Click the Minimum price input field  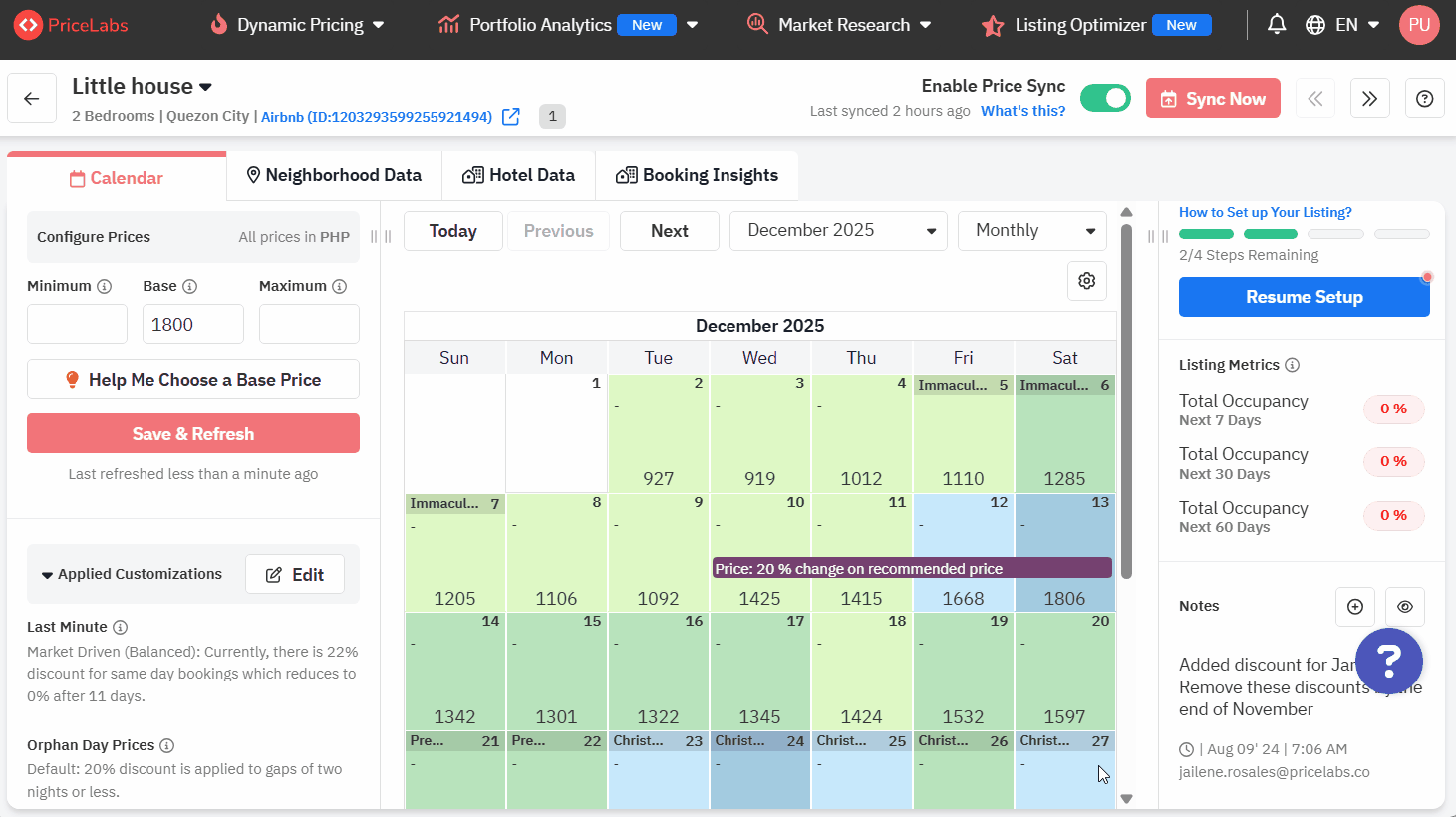[77, 325]
